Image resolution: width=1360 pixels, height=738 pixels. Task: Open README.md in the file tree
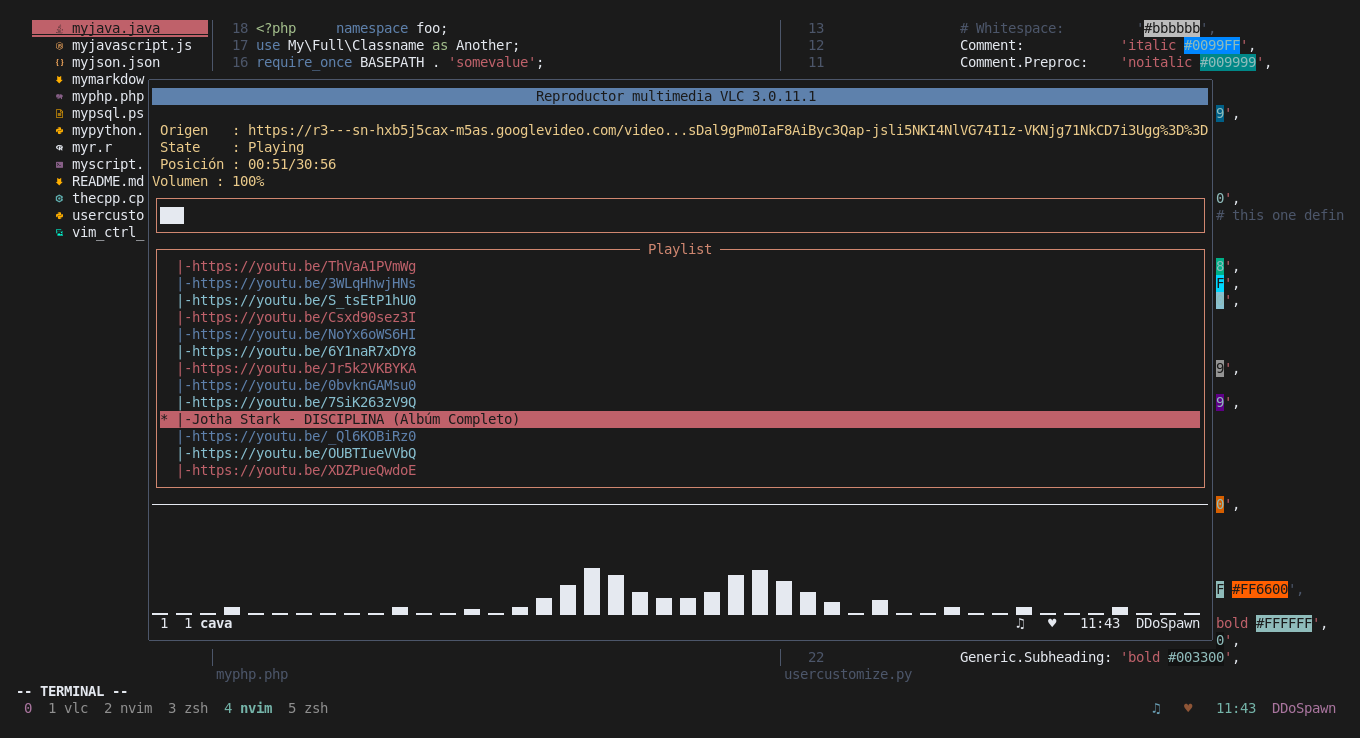[108, 181]
